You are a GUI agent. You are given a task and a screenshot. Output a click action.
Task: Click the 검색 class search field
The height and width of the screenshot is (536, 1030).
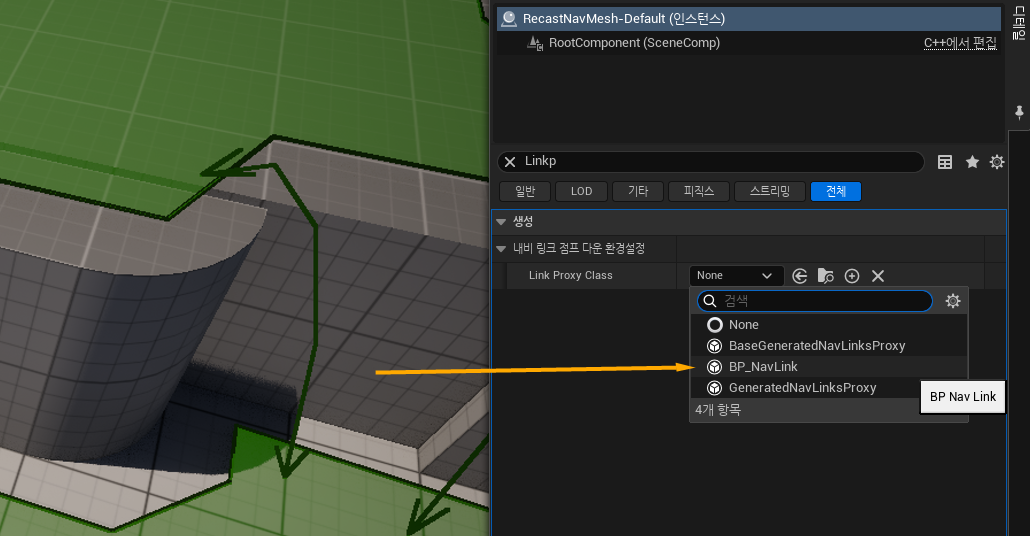815,301
